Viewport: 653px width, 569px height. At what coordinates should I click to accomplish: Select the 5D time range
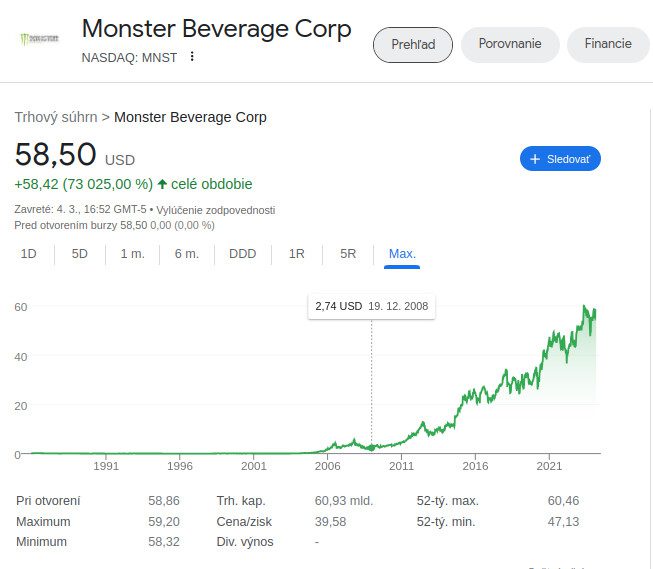pos(80,254)
